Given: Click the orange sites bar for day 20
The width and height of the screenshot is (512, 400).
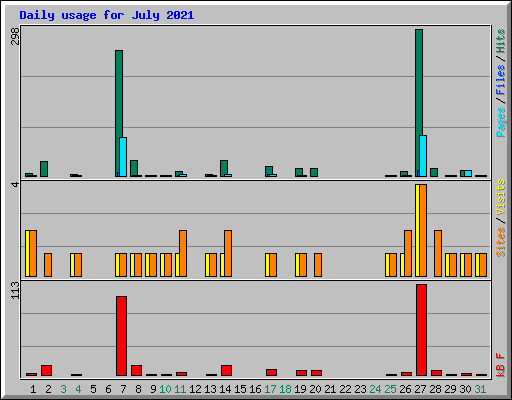Looking at the screenshot, I should 318,265.
